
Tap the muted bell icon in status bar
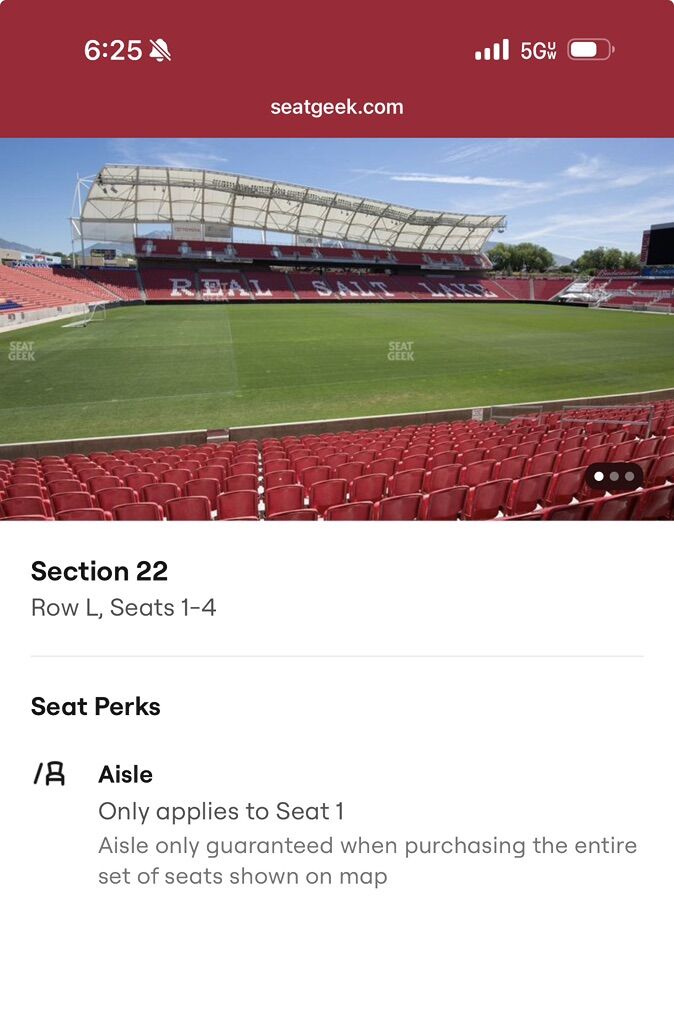pos(160,51)
